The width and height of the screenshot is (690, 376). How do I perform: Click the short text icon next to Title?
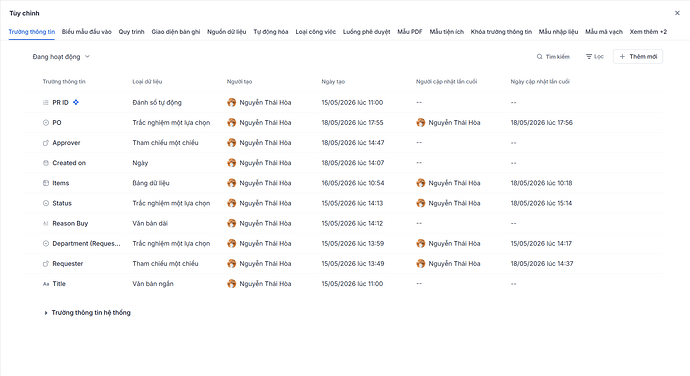click(45, 284)
